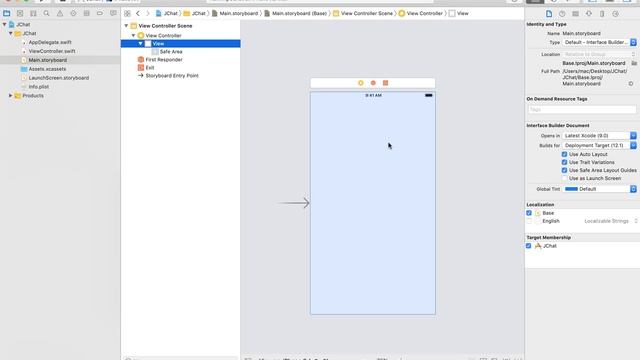Image resolution: width=640 pixels, height=360 pixels.
Task: Open the Find navigator magnifier icon
Action: (47, 13)
